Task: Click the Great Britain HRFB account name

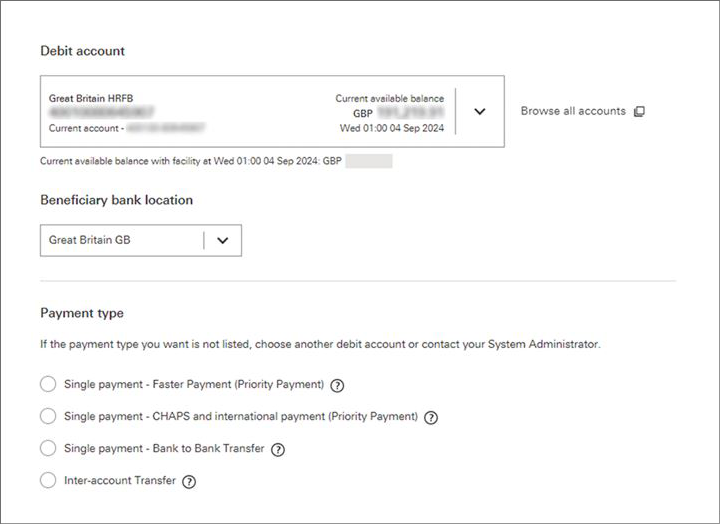Action: tap(91, 98)
